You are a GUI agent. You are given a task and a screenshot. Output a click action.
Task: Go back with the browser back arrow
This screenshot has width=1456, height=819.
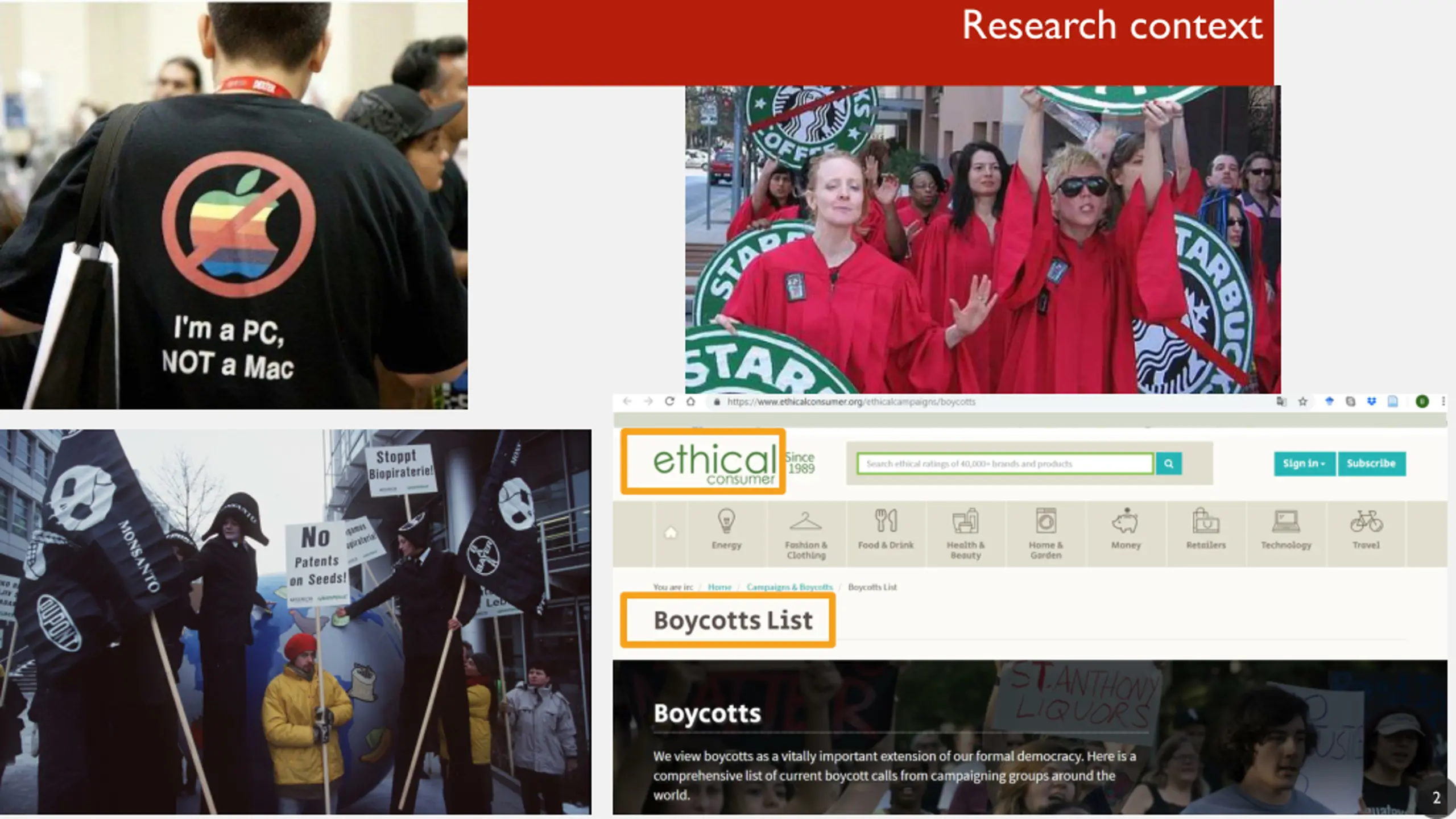(x=627, y=402)
